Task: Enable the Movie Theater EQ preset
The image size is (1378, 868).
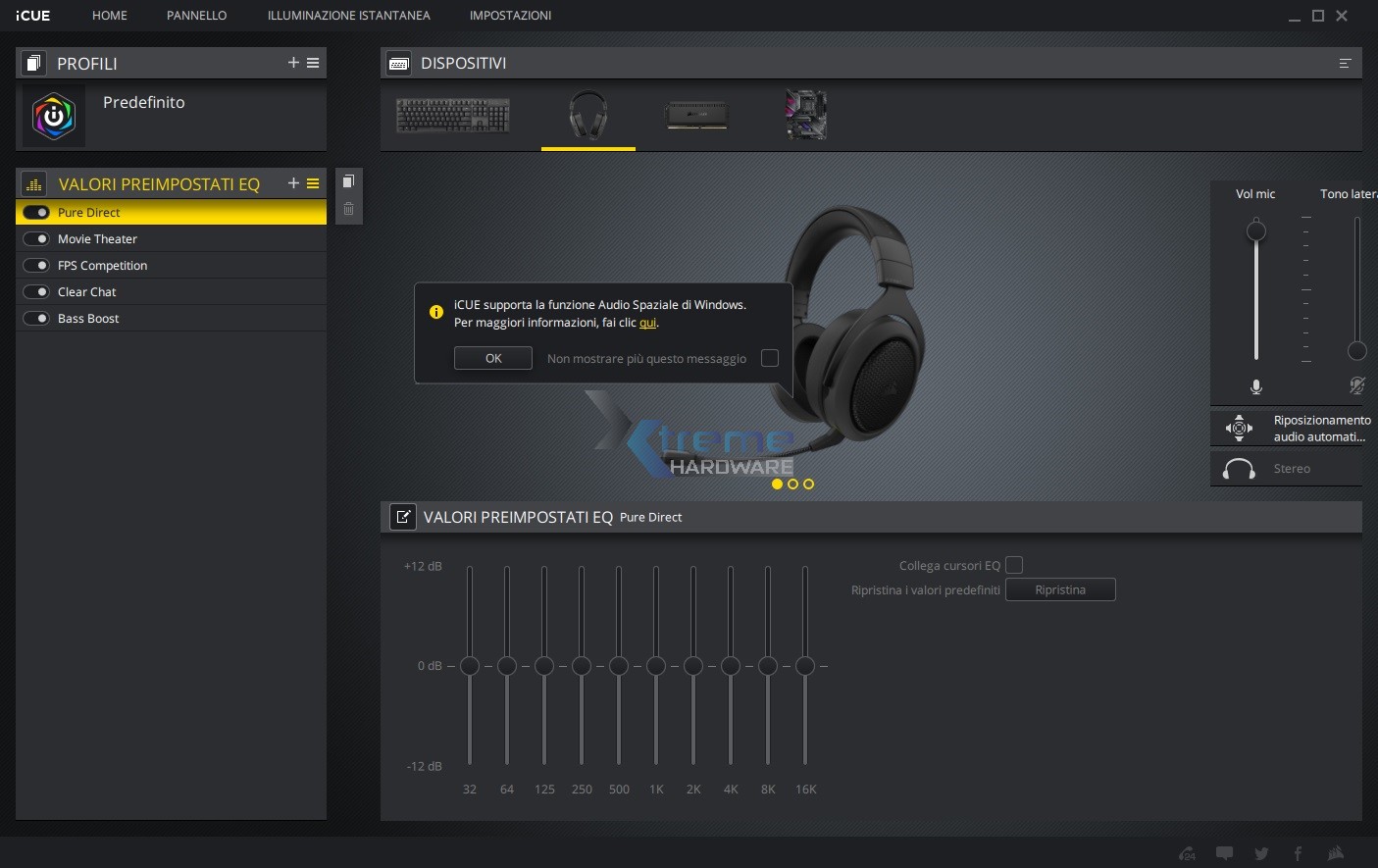Action: [36, 238]
